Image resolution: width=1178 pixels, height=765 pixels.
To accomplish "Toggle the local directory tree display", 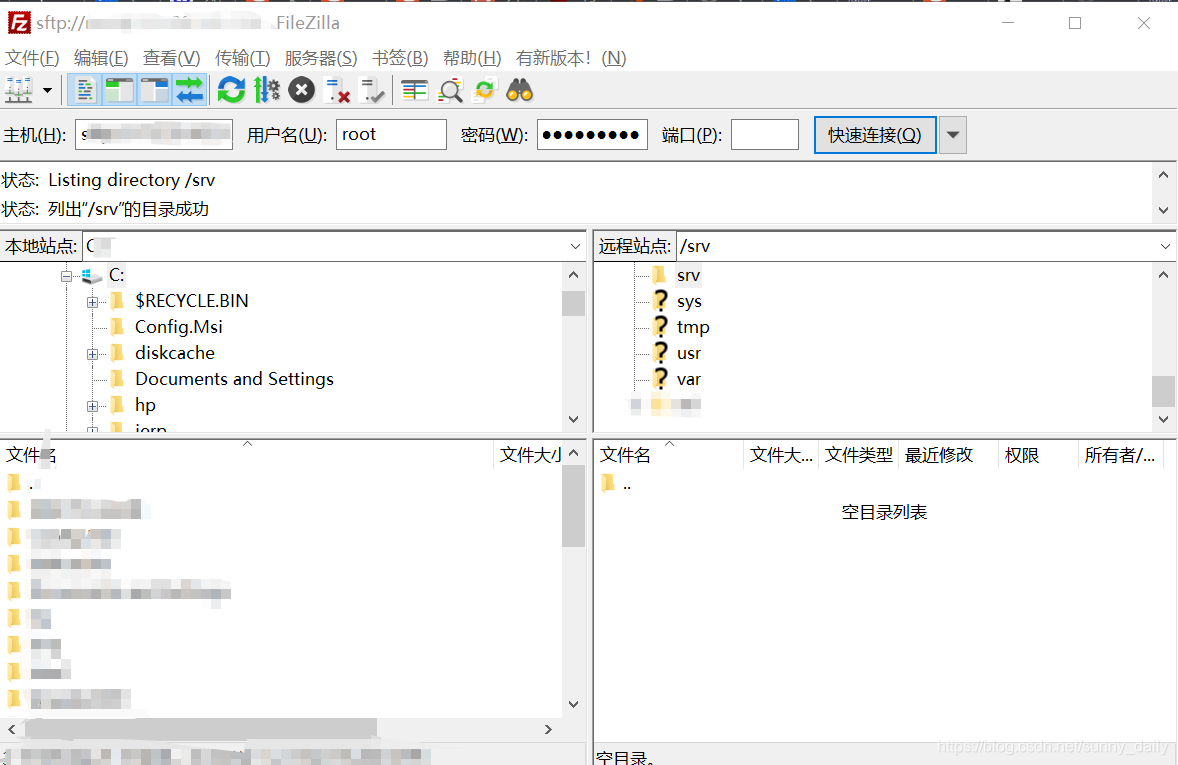I will tap(119, 91).
